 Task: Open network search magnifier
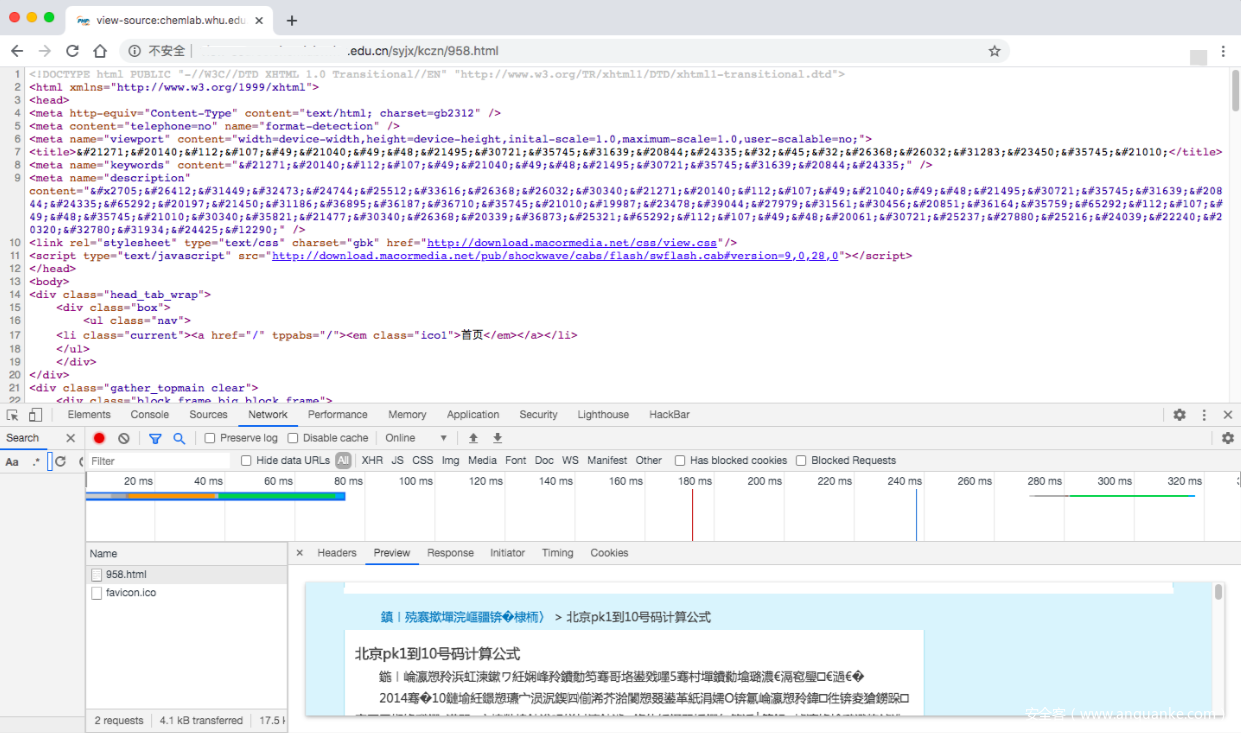click(179, 438)
